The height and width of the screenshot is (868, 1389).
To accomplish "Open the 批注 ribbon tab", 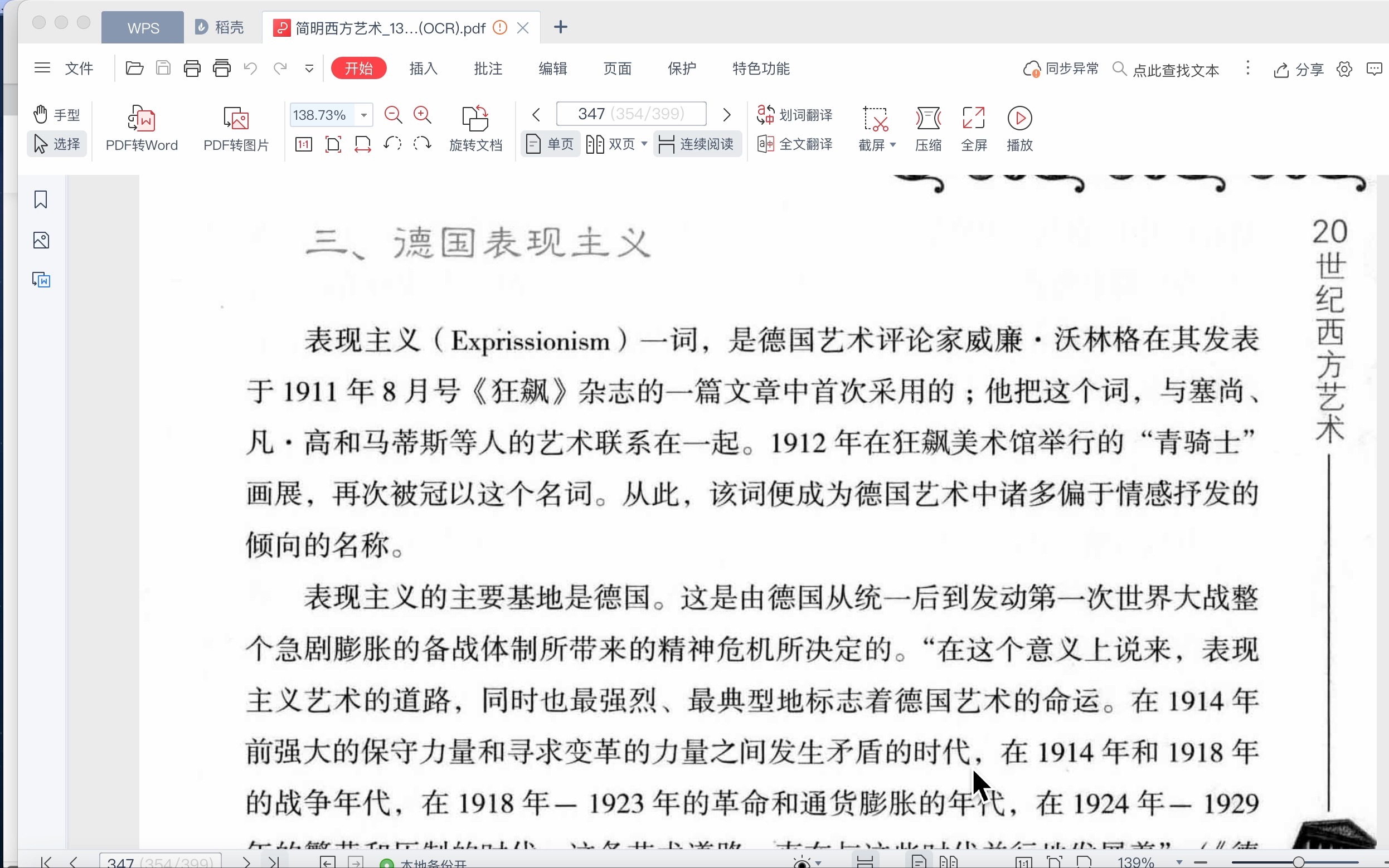I will pyautogui.click(x=488, y=69).
